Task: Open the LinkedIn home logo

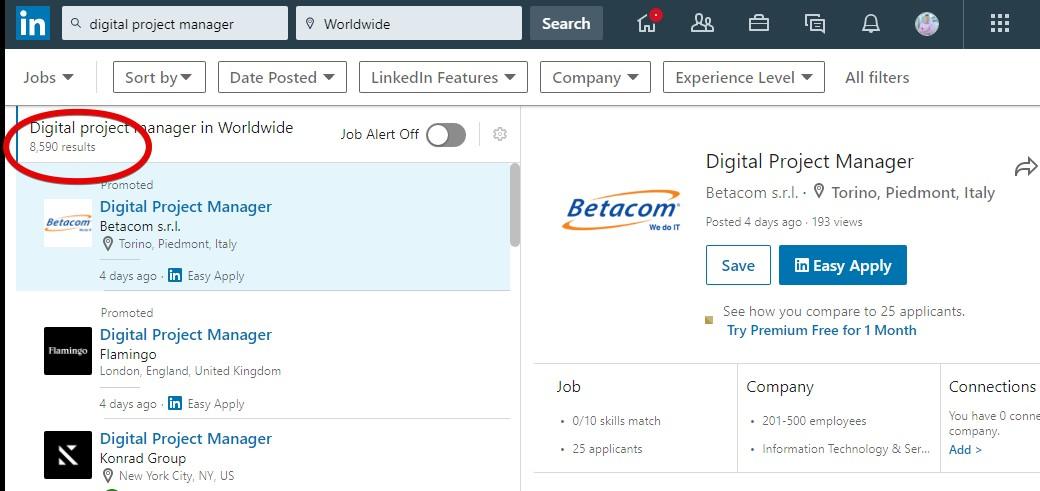Action: pyautogui.click(x=33, y=23)
